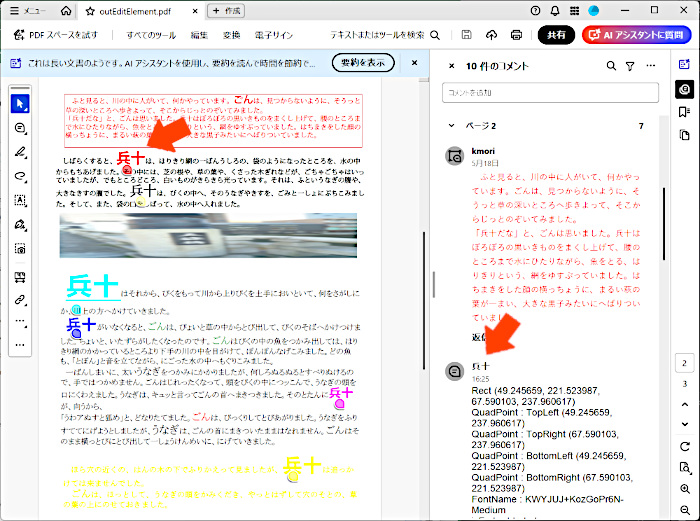The image size is (700, 521).
Task: Open the apps grid icon
Action: (575, 11)
